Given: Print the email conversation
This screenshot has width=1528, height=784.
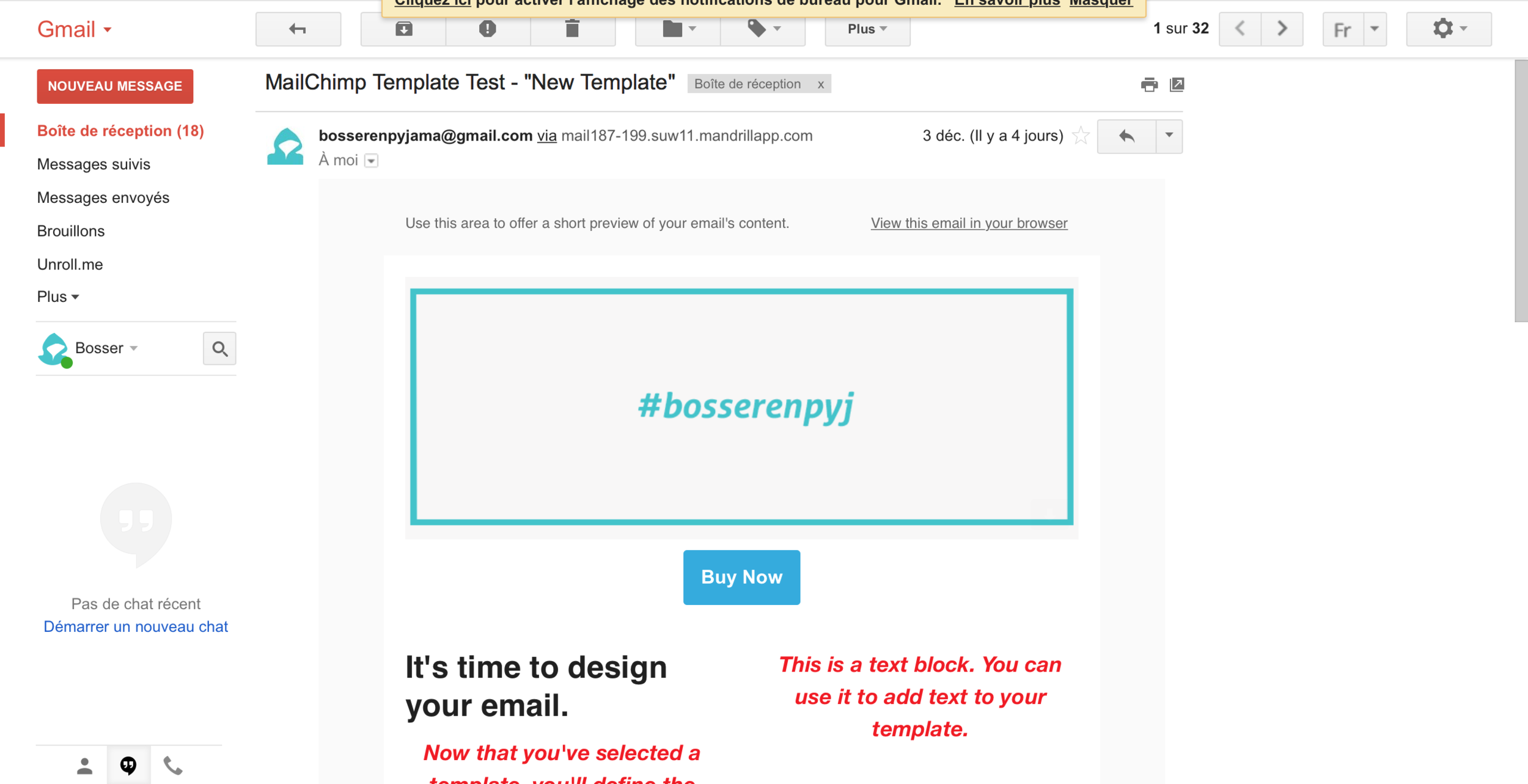Looking at the screenshot, I should (1148, 85).
